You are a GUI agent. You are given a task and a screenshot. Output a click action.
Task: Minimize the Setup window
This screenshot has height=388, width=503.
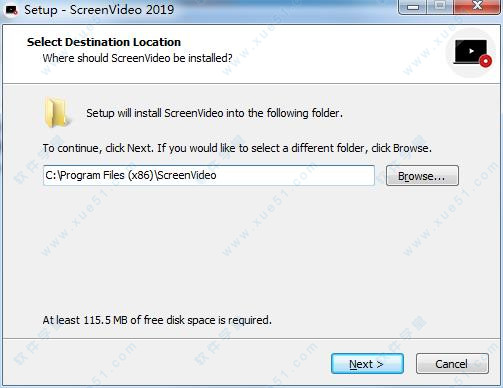click(413, 7)
